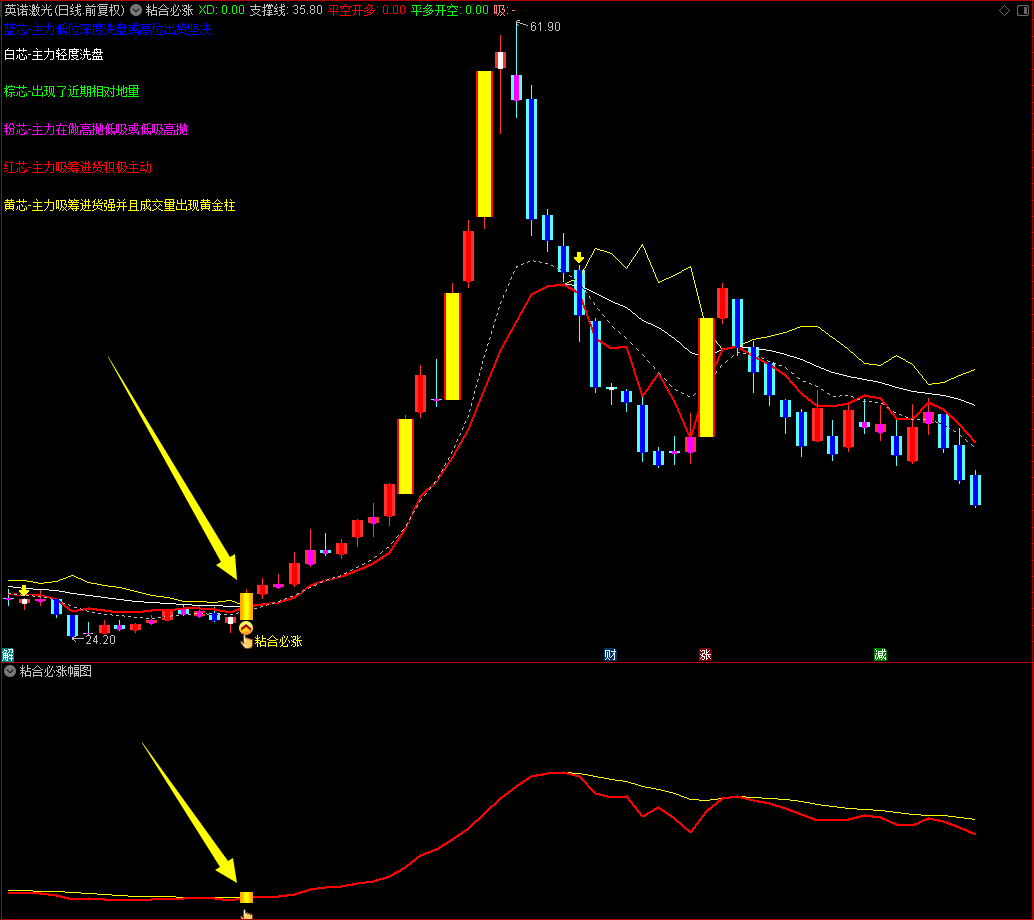Click the 解 marker icon at bottom left

[x=8, y=654]
